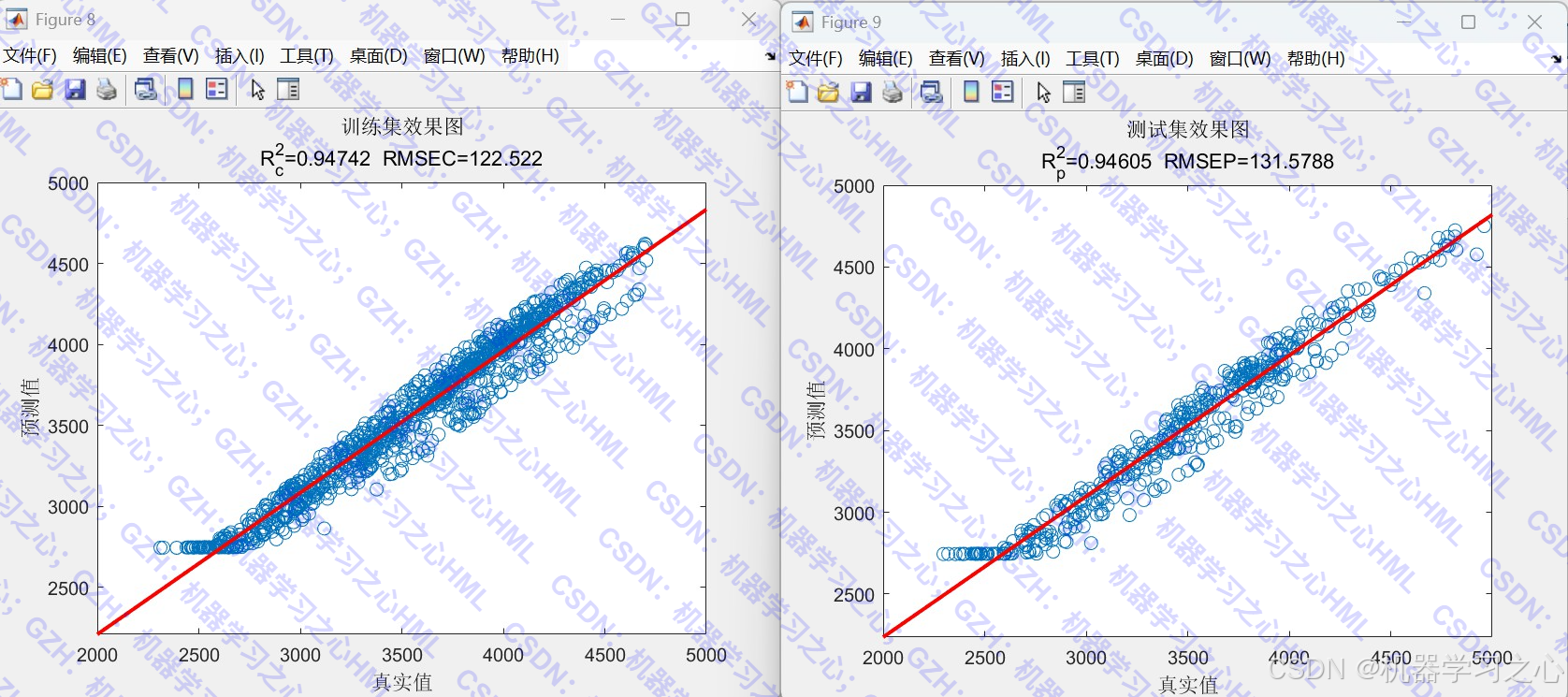Screen dimensions: 1568x697
Task: Save figure icon in Figure 8 toolbar
Action: (75, 90)
